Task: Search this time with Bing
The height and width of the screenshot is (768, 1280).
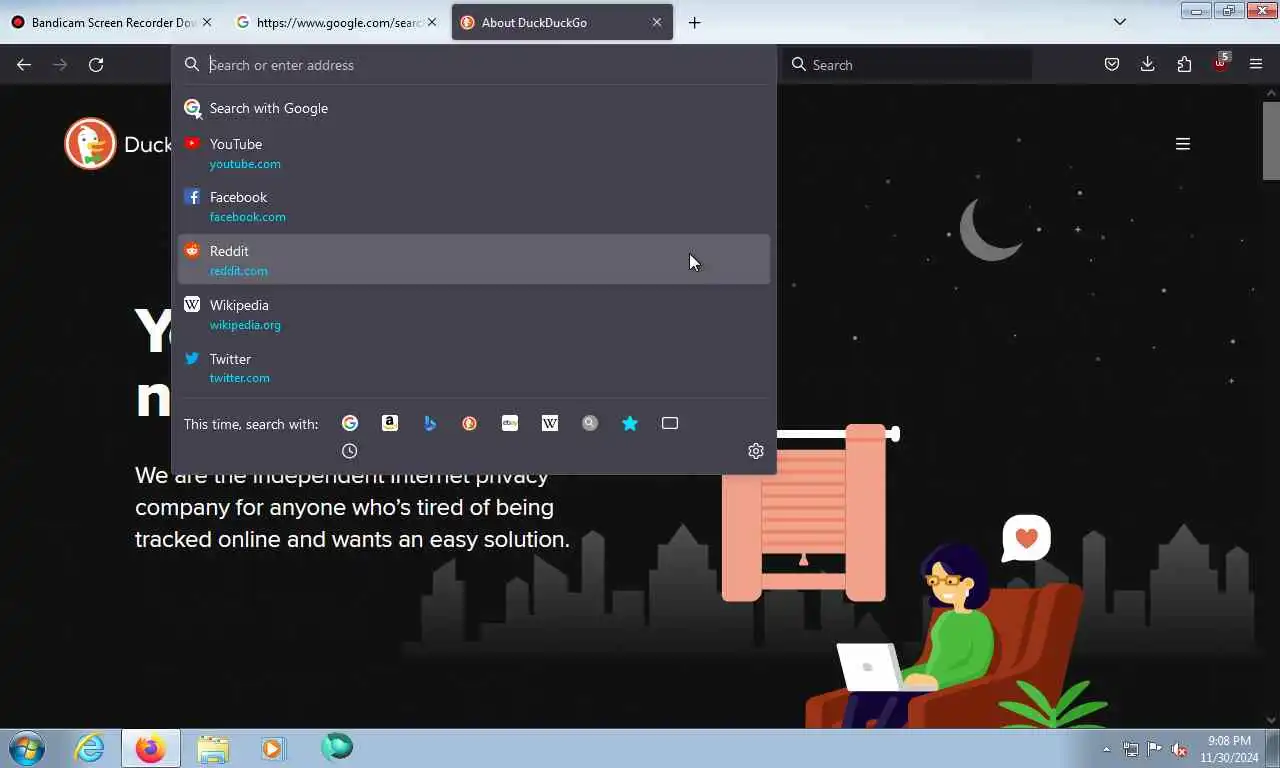Action: pos(430,423)
